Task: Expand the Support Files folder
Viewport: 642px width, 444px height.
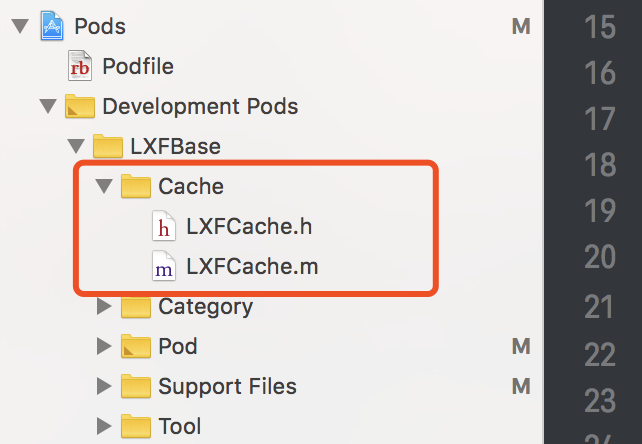Action: (x=104, y=386)
